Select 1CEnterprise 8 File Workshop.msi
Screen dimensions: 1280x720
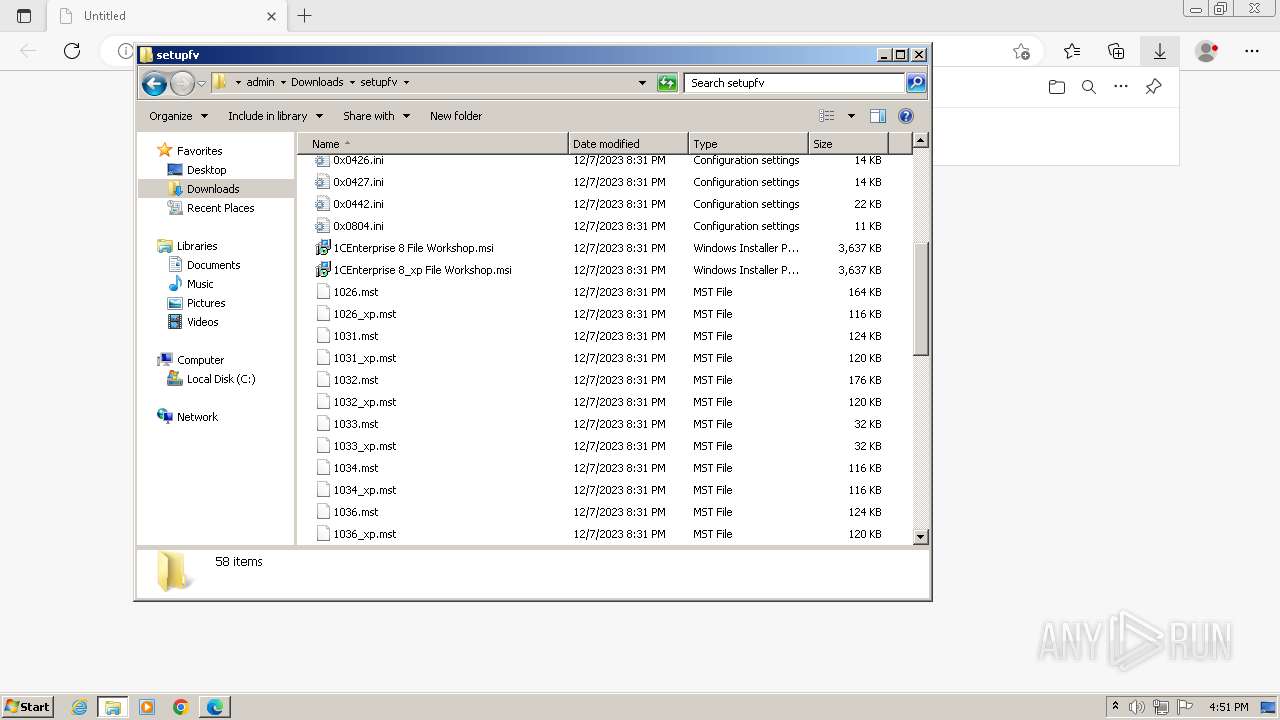[413, 248]
